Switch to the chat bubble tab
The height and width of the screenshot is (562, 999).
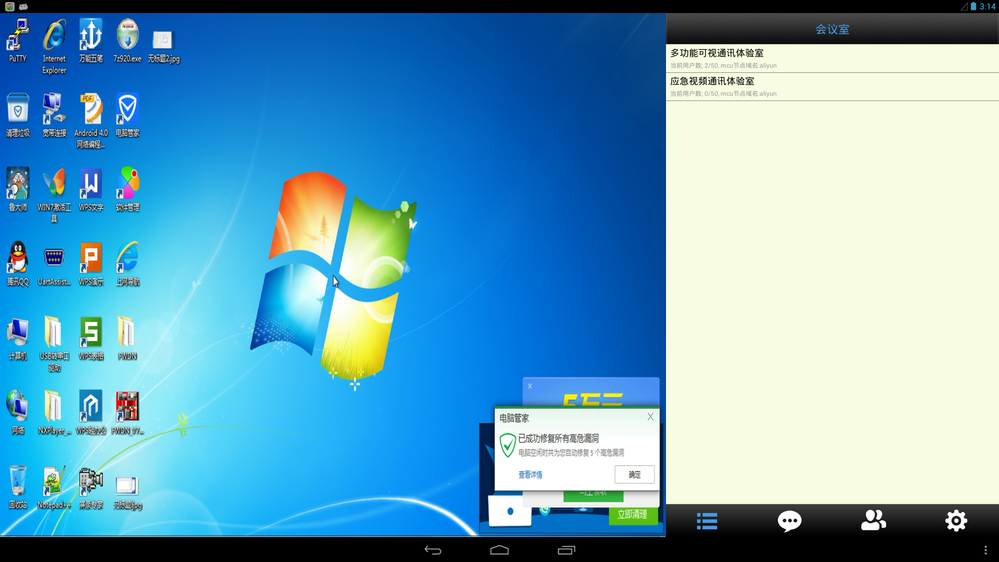click(789, 521)
